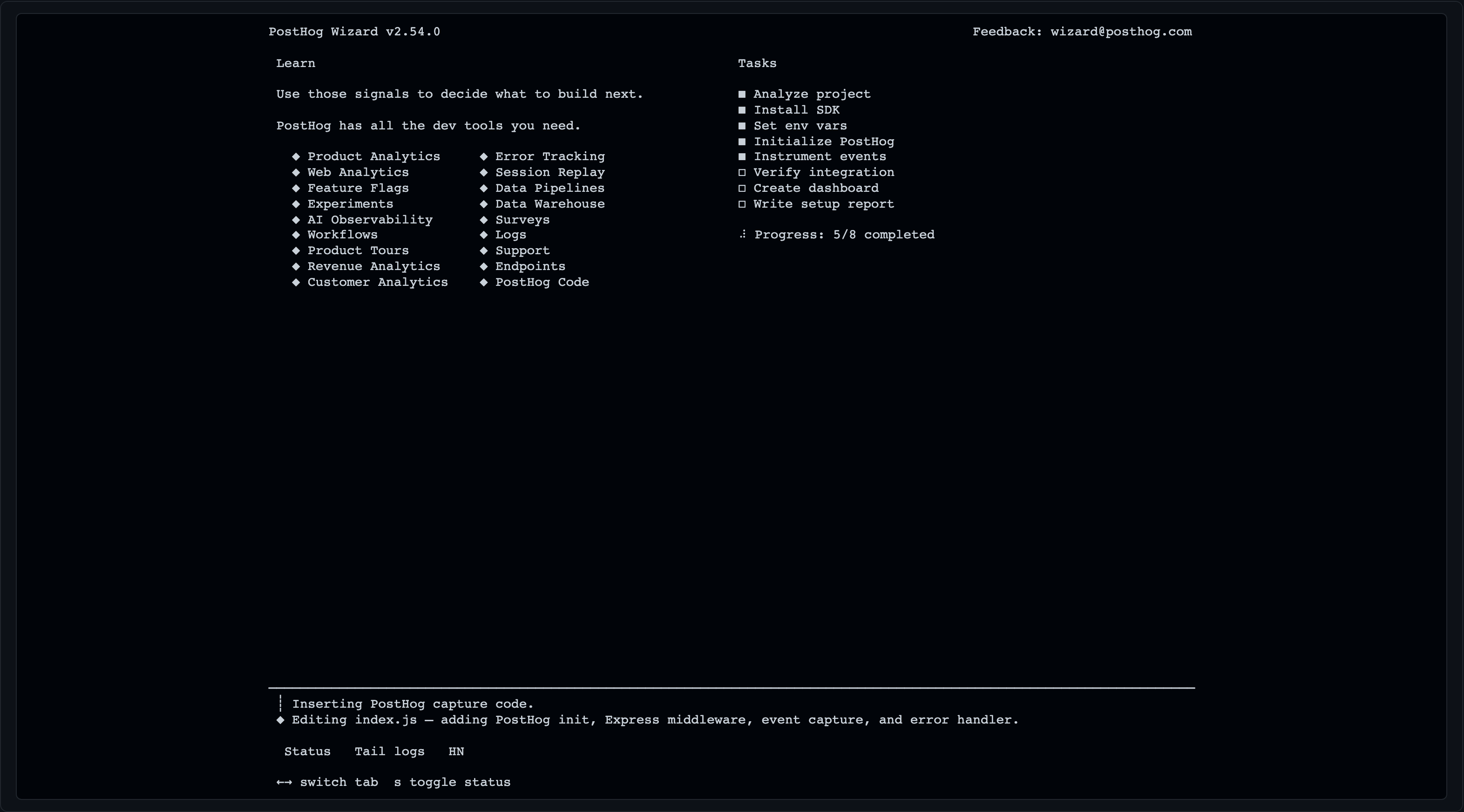Click the diamond bullet beside Customer Analytics

tap(296, 283)
